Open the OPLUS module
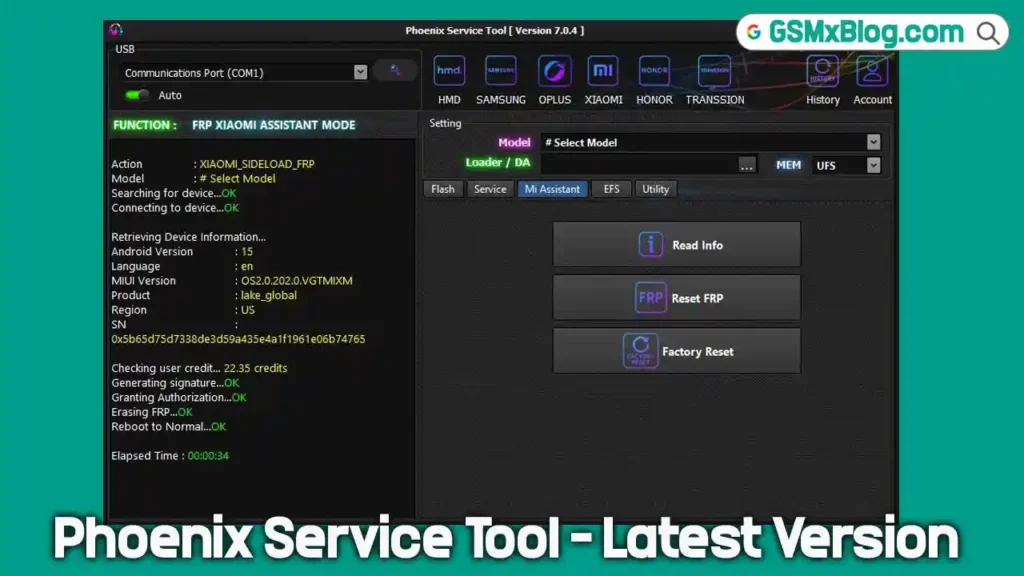The width and height of the screenshot is (1024, 576). (554, 71)
